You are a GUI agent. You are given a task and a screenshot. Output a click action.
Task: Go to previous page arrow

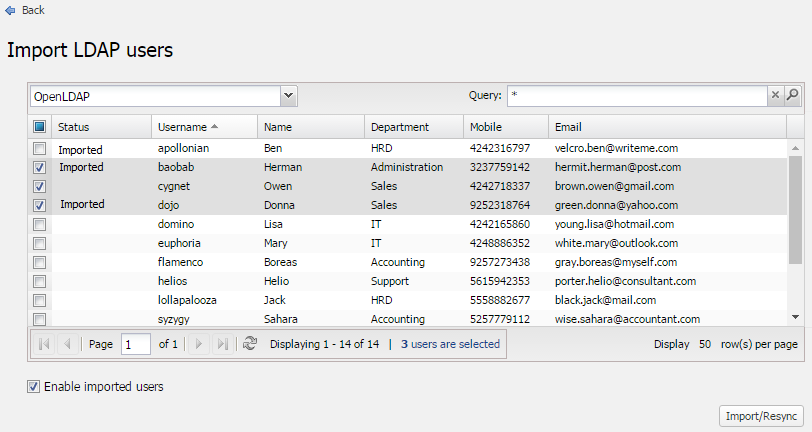[67, 344]
